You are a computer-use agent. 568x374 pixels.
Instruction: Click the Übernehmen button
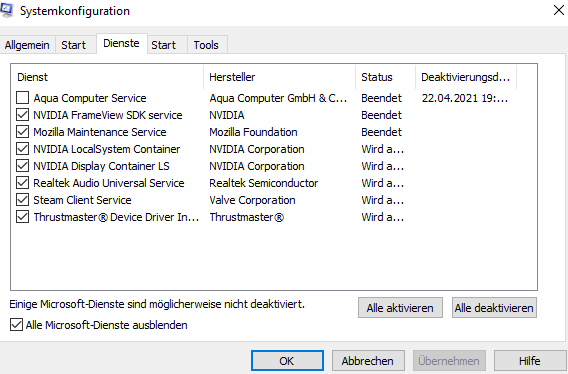point(449,361)
